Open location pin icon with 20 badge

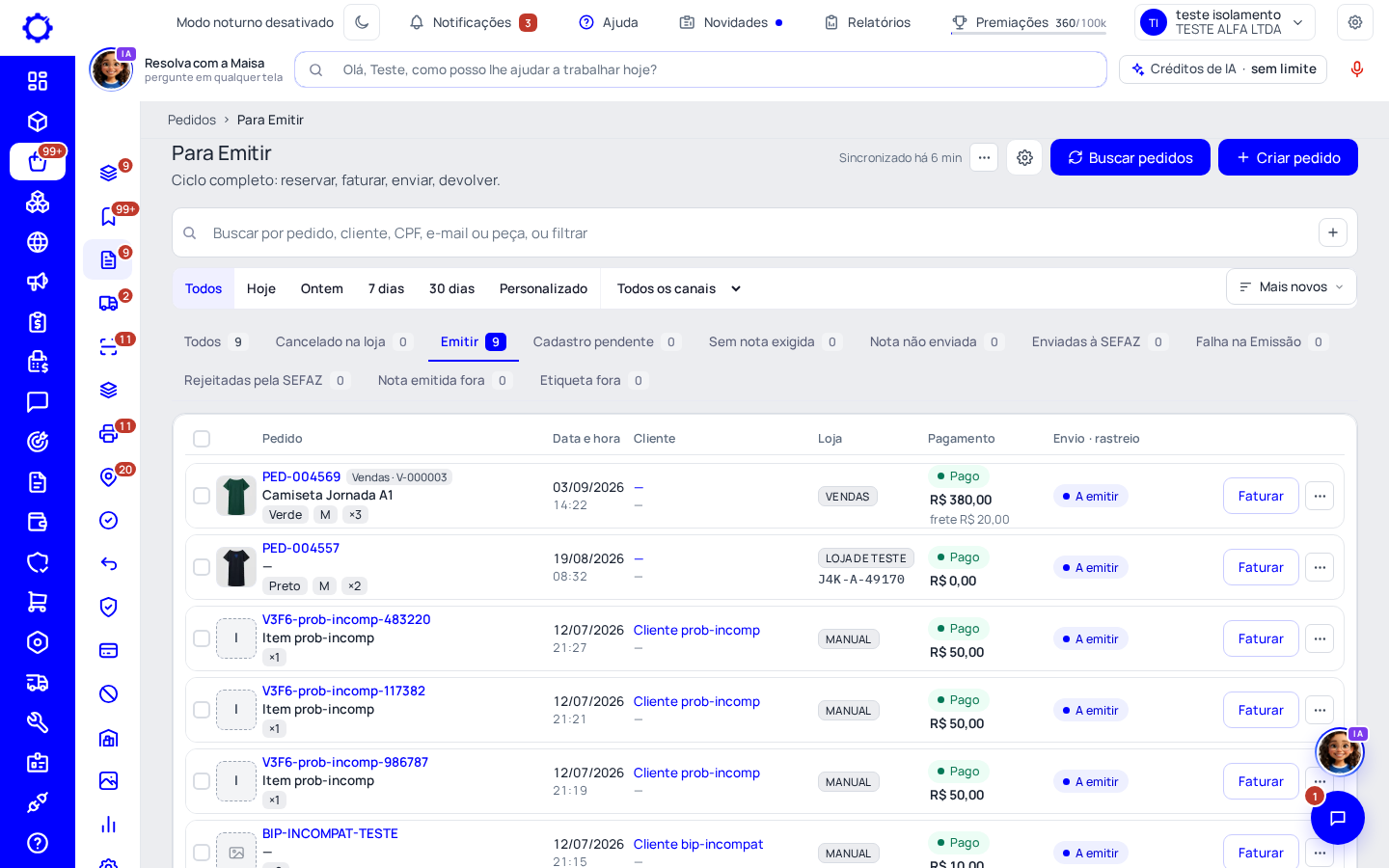click(109, 476)
